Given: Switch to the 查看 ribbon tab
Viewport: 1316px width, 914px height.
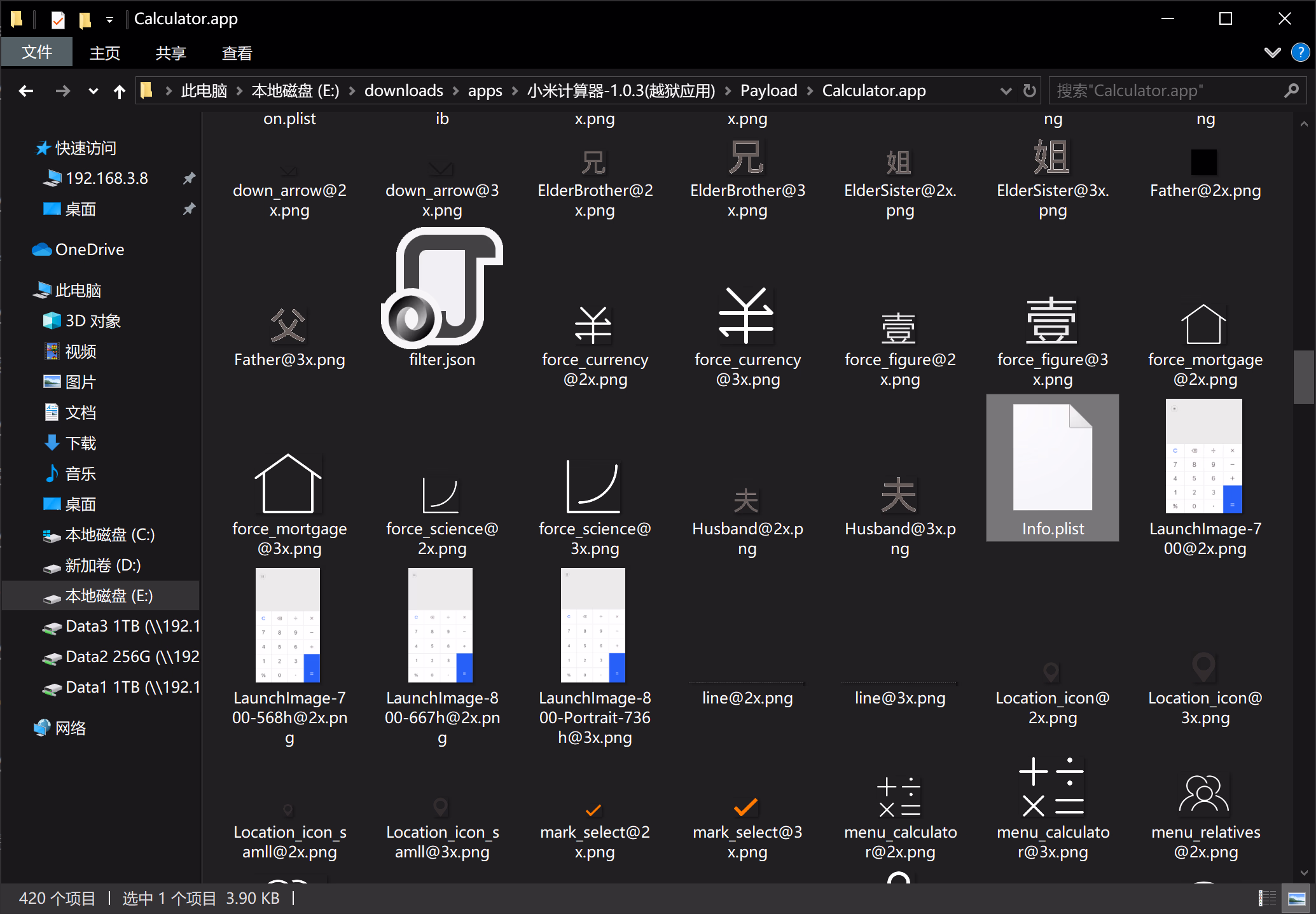Looking at the screenshot, I should [237, 53].
